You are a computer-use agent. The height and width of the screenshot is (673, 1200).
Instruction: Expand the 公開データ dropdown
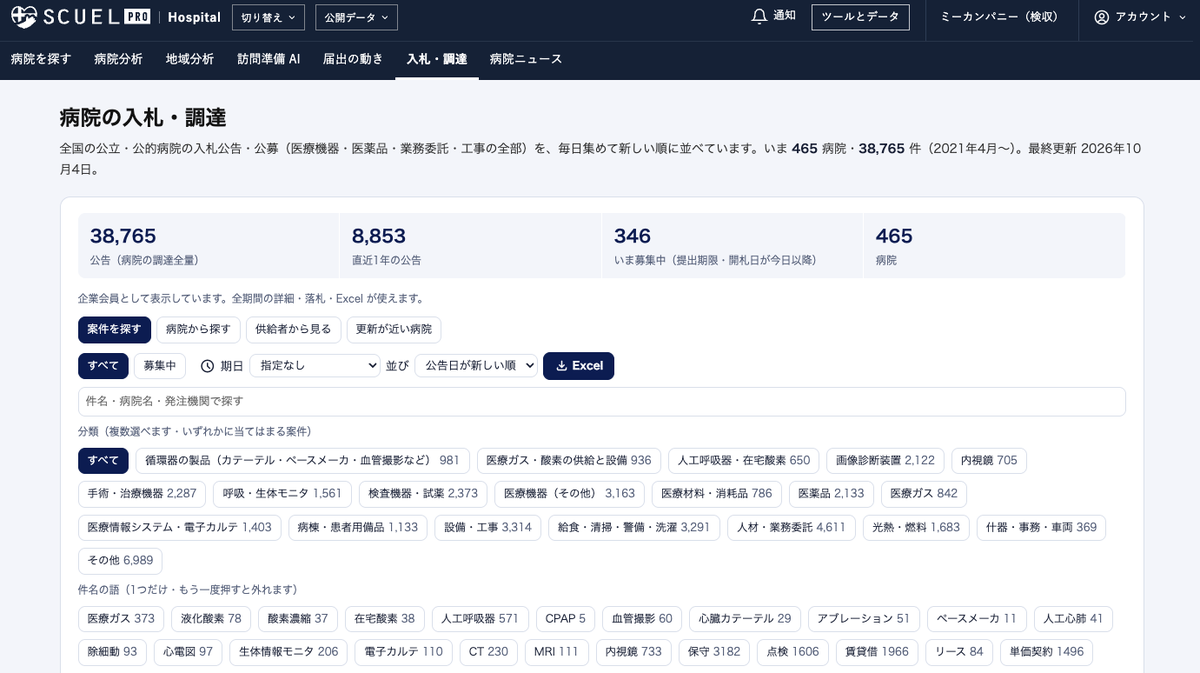(x=356, y=17)
